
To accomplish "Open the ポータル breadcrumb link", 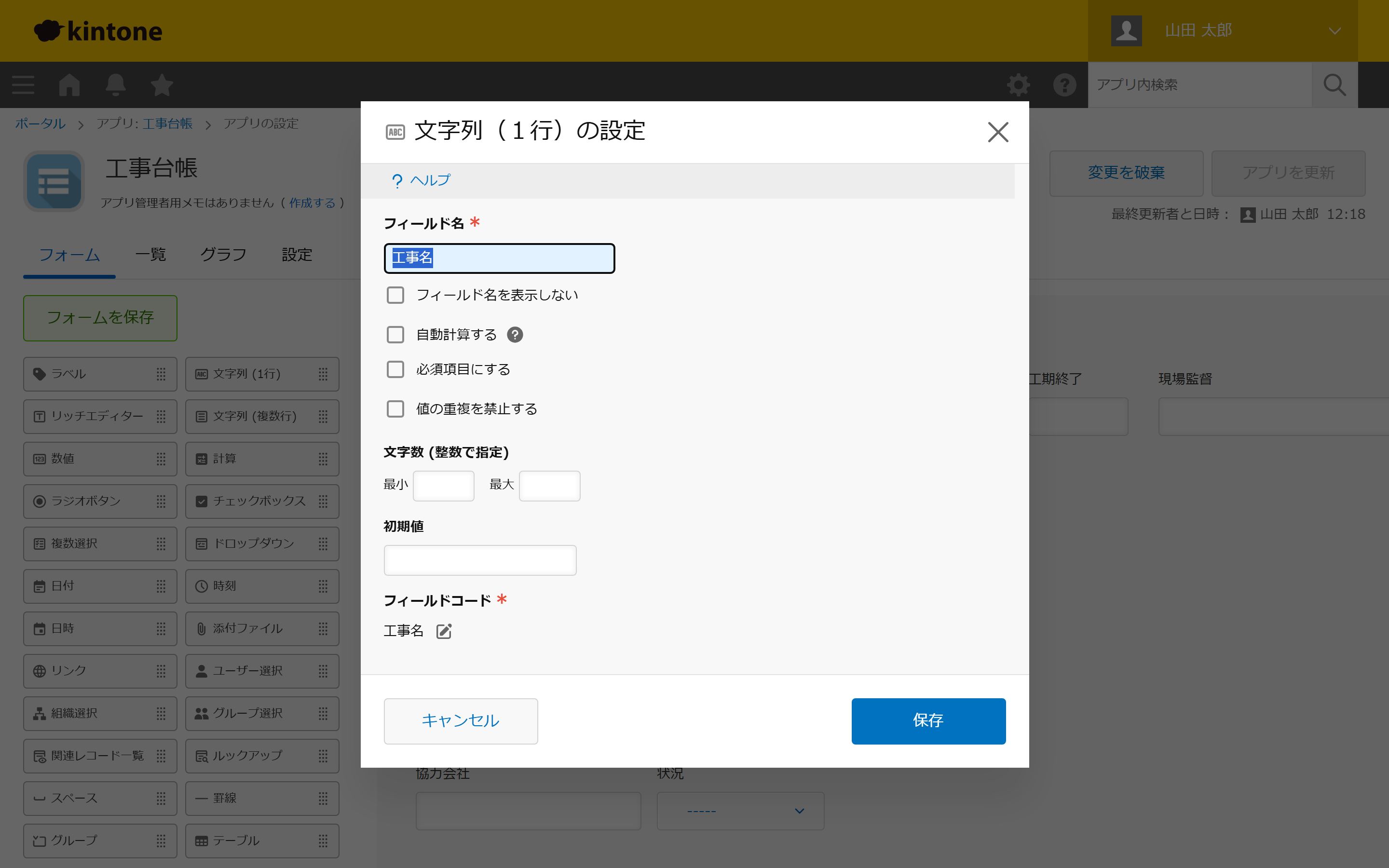I will tap(40, 124).
